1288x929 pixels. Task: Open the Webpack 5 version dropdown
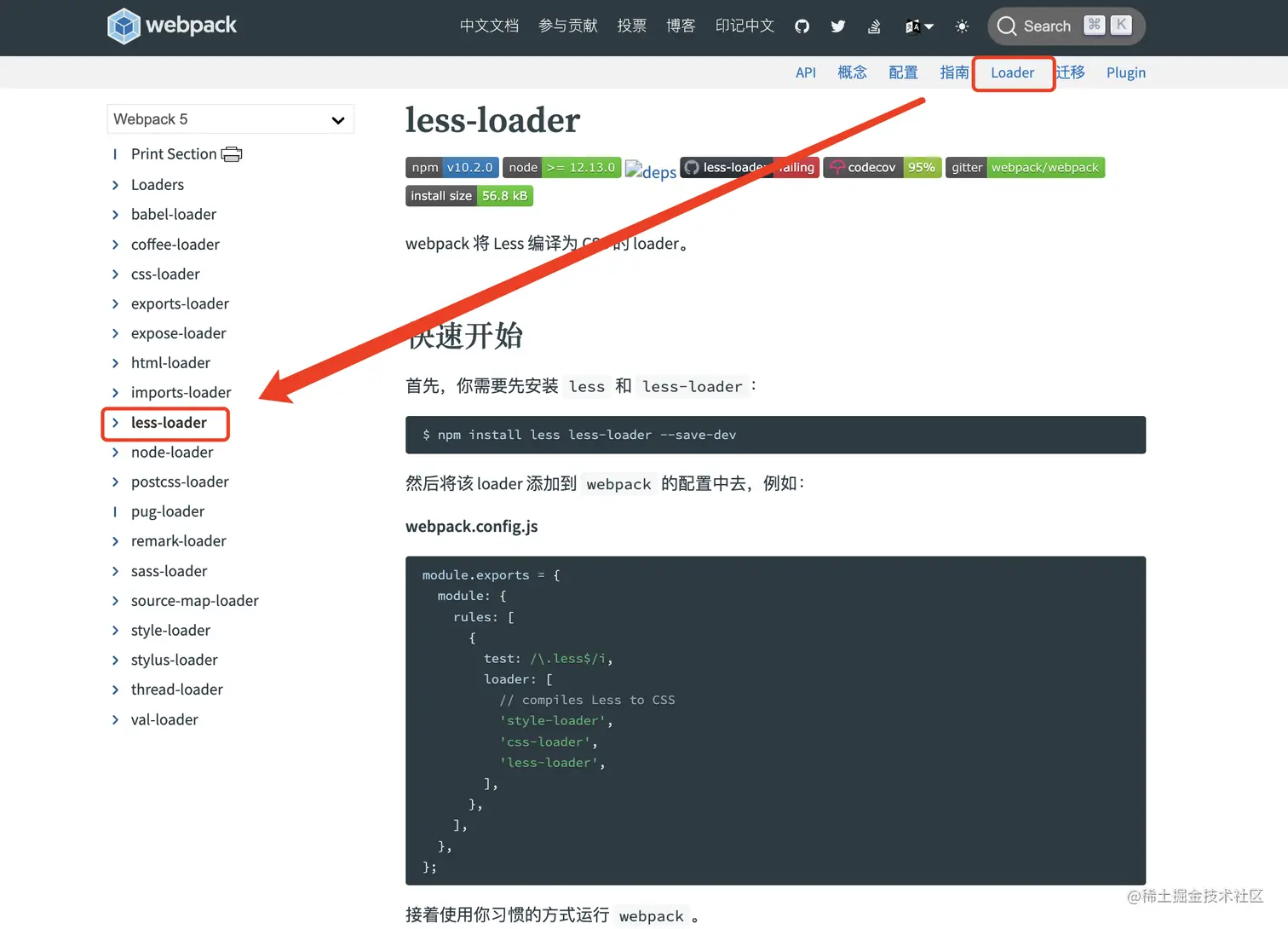230,119
